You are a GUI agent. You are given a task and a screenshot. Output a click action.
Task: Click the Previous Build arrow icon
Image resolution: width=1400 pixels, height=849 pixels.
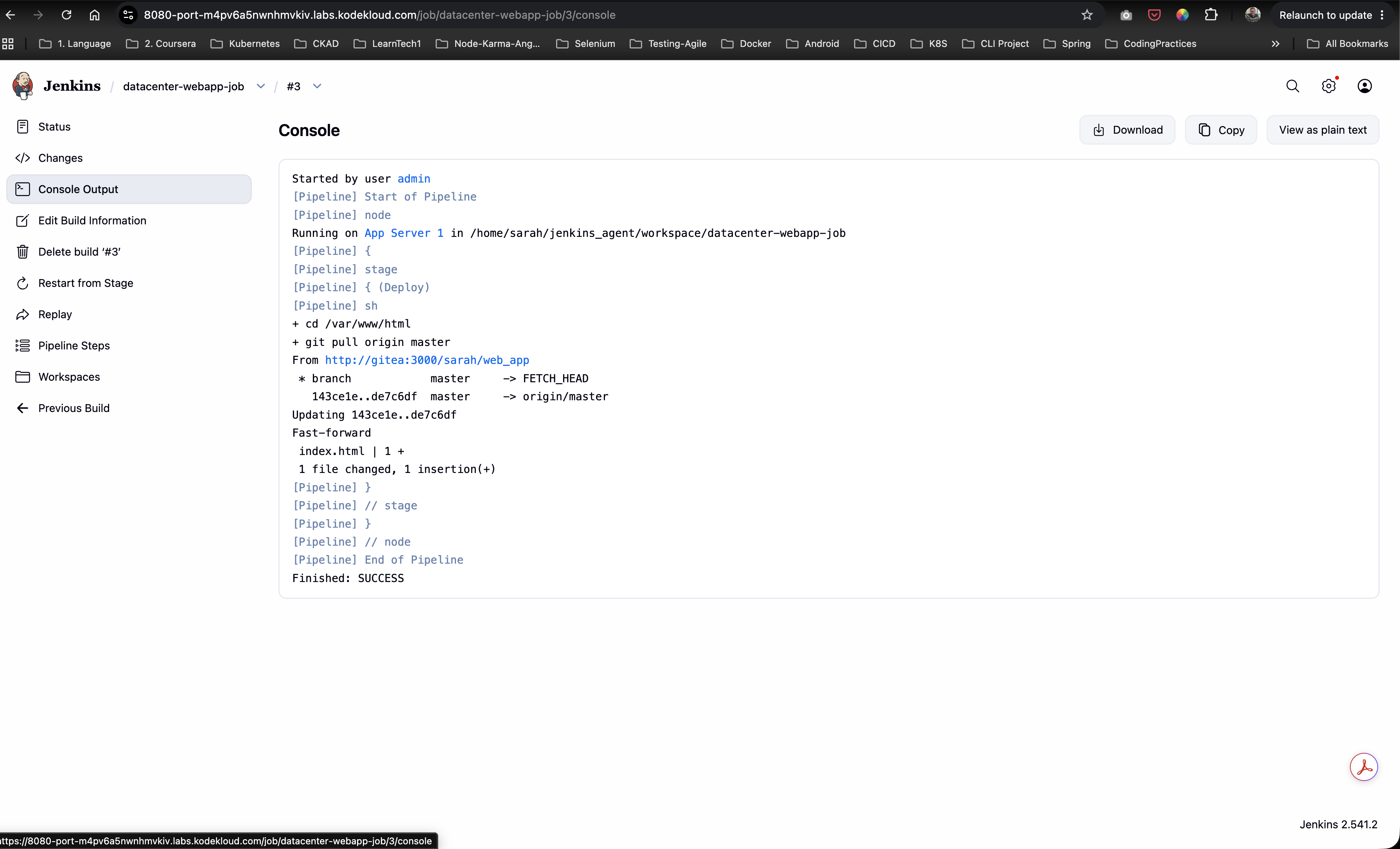click(x=23, y=408)
